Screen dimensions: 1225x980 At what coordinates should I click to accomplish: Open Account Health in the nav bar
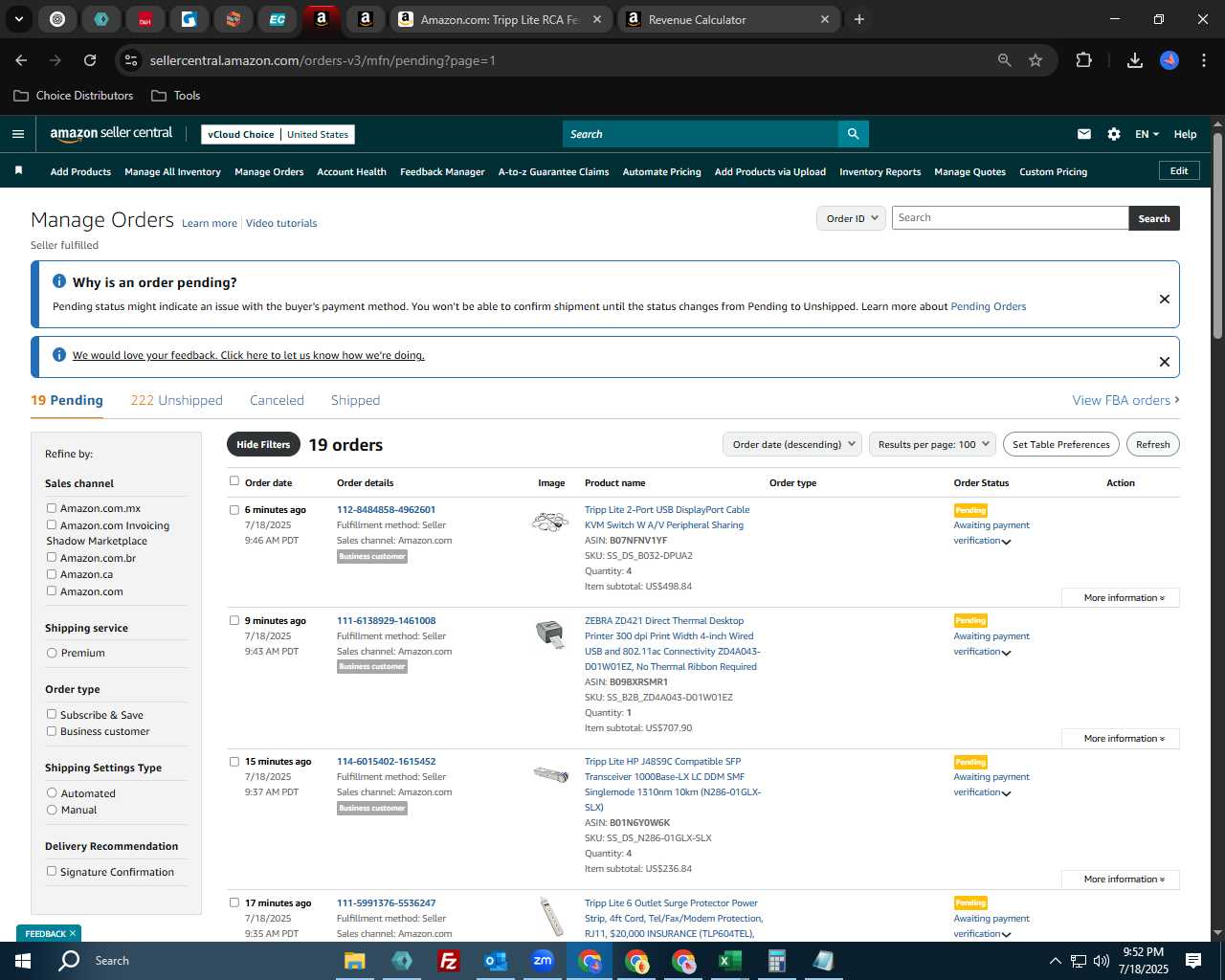coord(351,172)
